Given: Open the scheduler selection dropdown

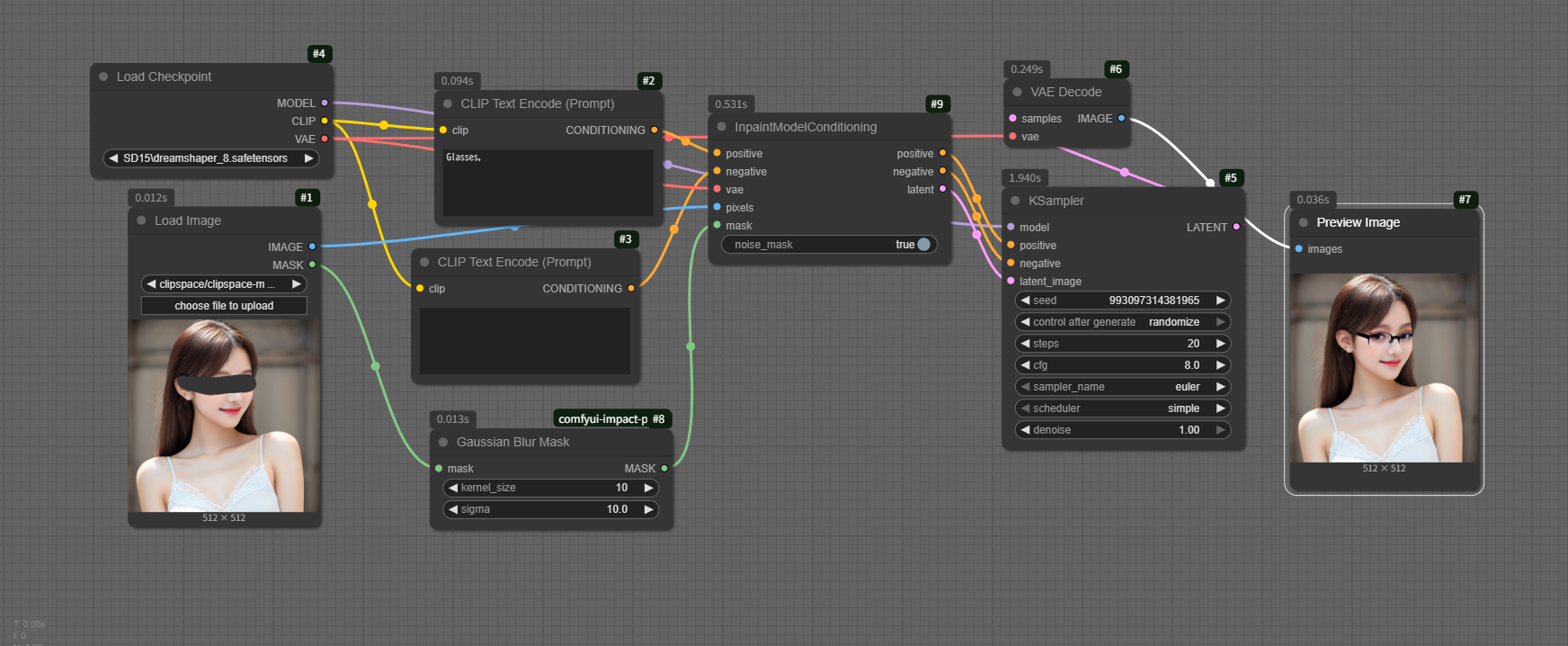Looking at the screenshot, I should pos(1122,408).
